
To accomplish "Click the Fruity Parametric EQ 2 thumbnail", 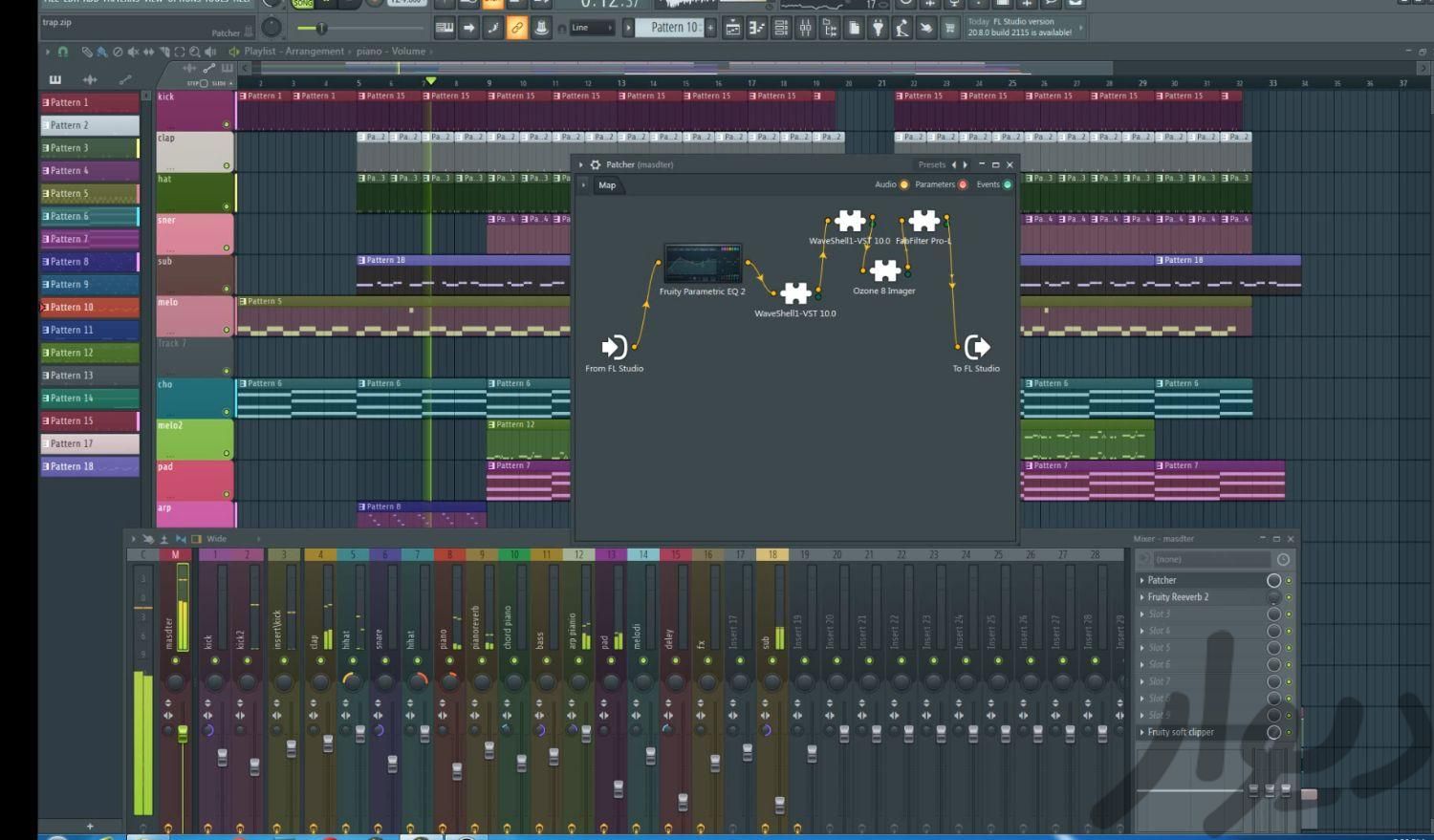I will tap(703, 264).
